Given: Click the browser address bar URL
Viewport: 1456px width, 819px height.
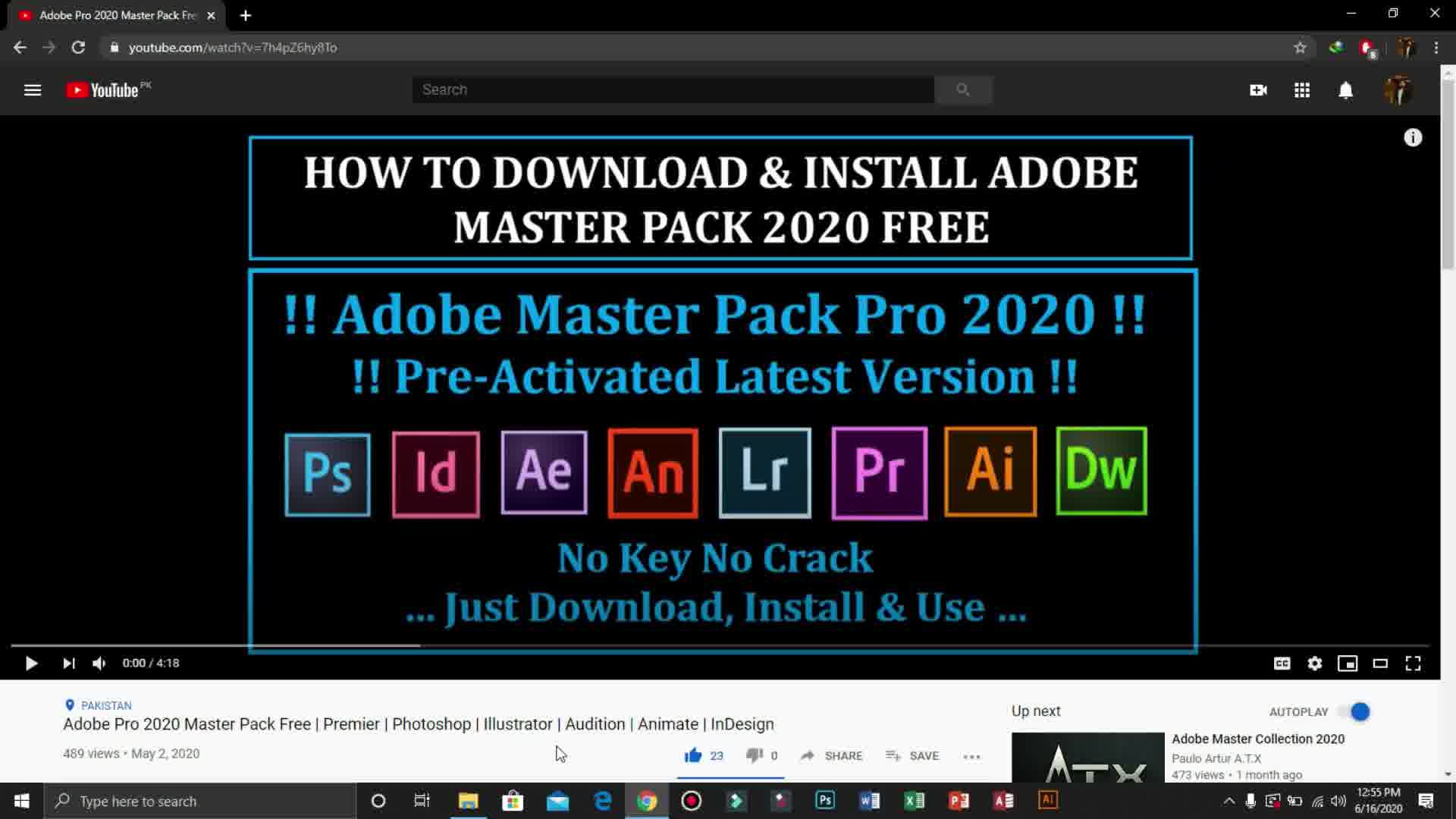Looking at the screenshot, I should [x=233, y=48].
